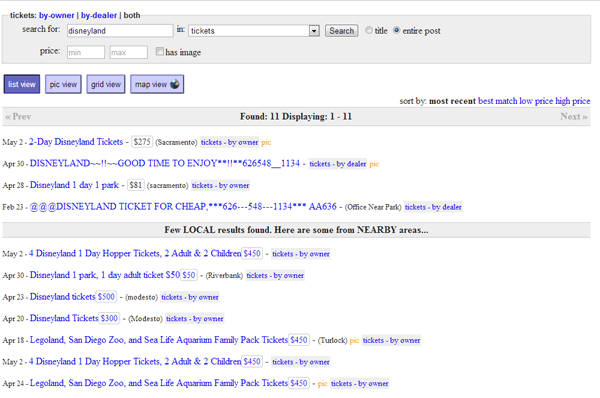
Task: Open Apr 20 Disneyland Tickets $300 listing
Action: (x=64, y=318)
